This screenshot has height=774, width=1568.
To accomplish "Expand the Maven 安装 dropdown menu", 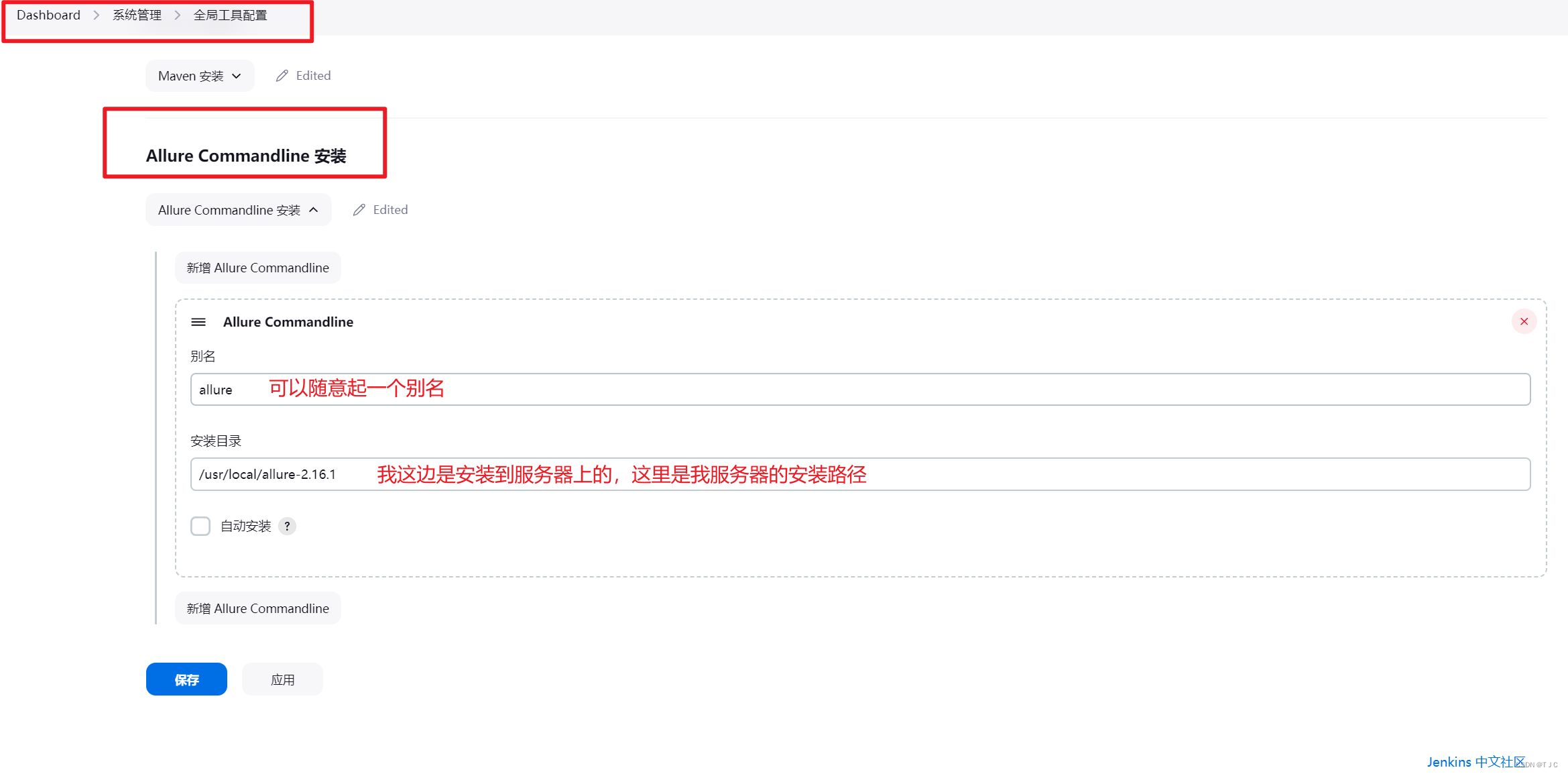I will [197, 75].
